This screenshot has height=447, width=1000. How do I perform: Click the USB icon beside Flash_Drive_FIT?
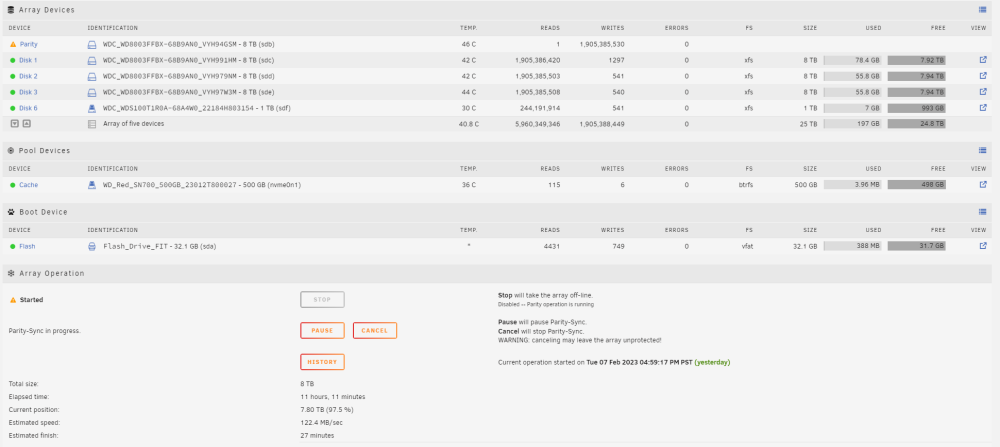92,246
